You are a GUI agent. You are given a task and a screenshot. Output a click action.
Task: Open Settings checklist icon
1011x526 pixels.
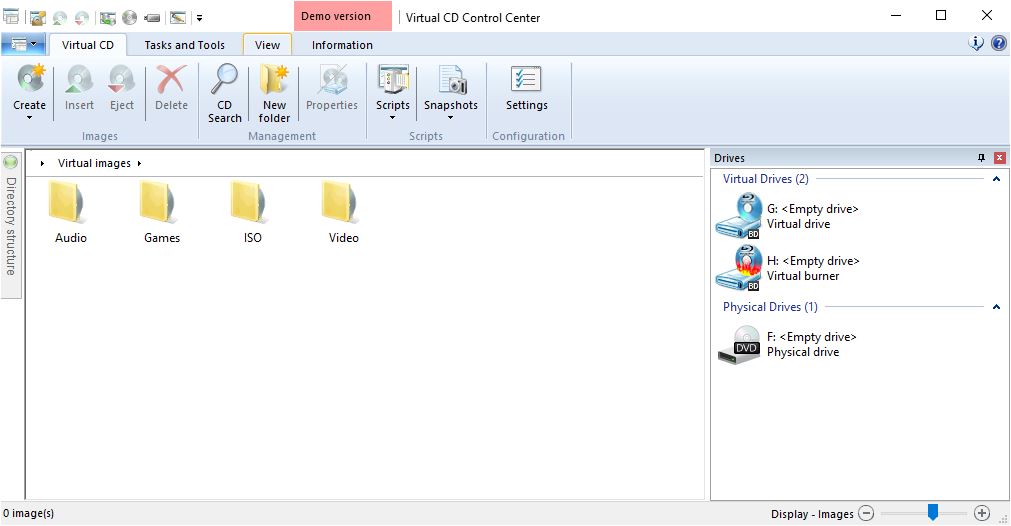point(526,79)
